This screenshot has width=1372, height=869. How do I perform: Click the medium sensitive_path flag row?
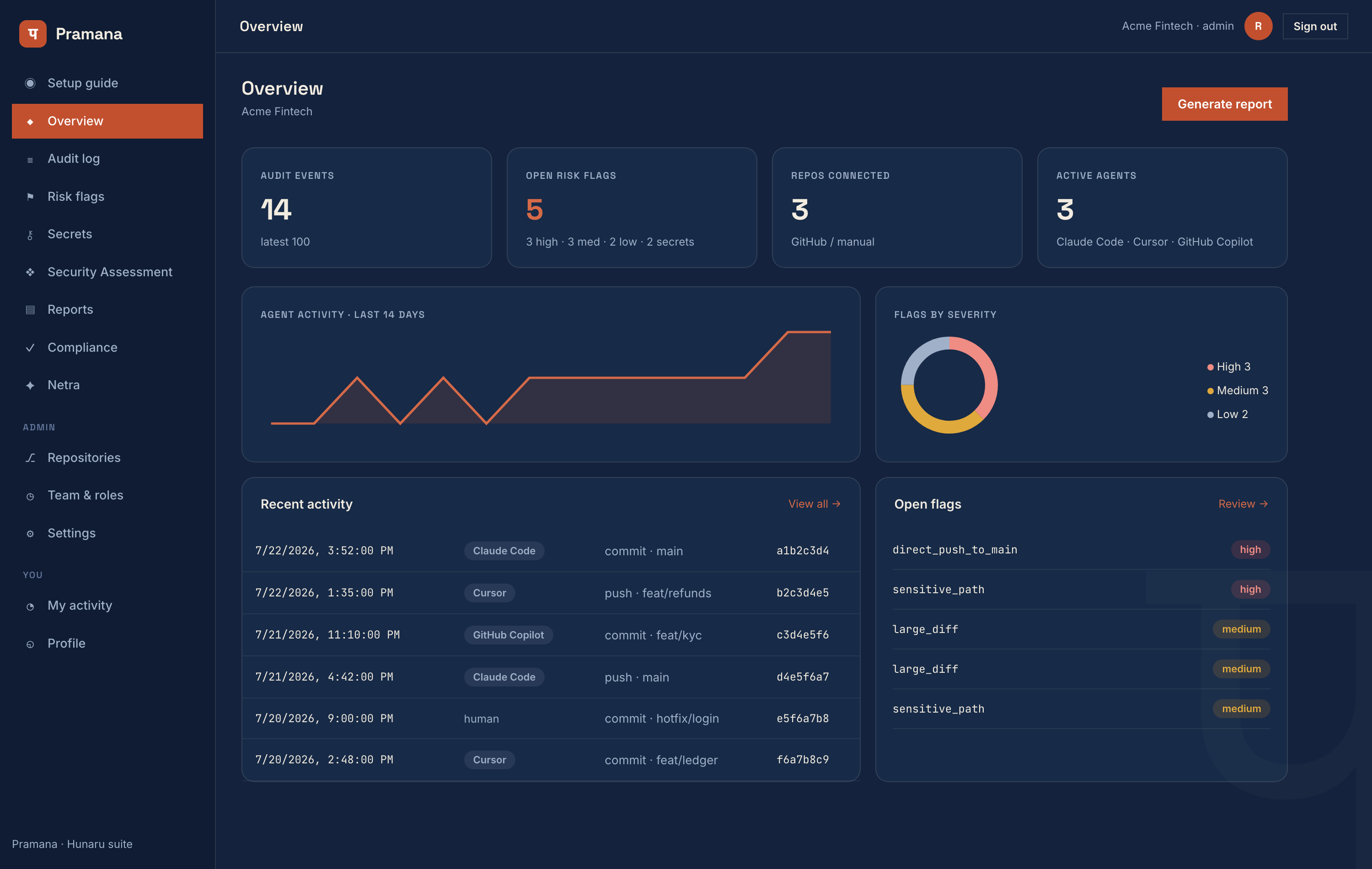1081,708
